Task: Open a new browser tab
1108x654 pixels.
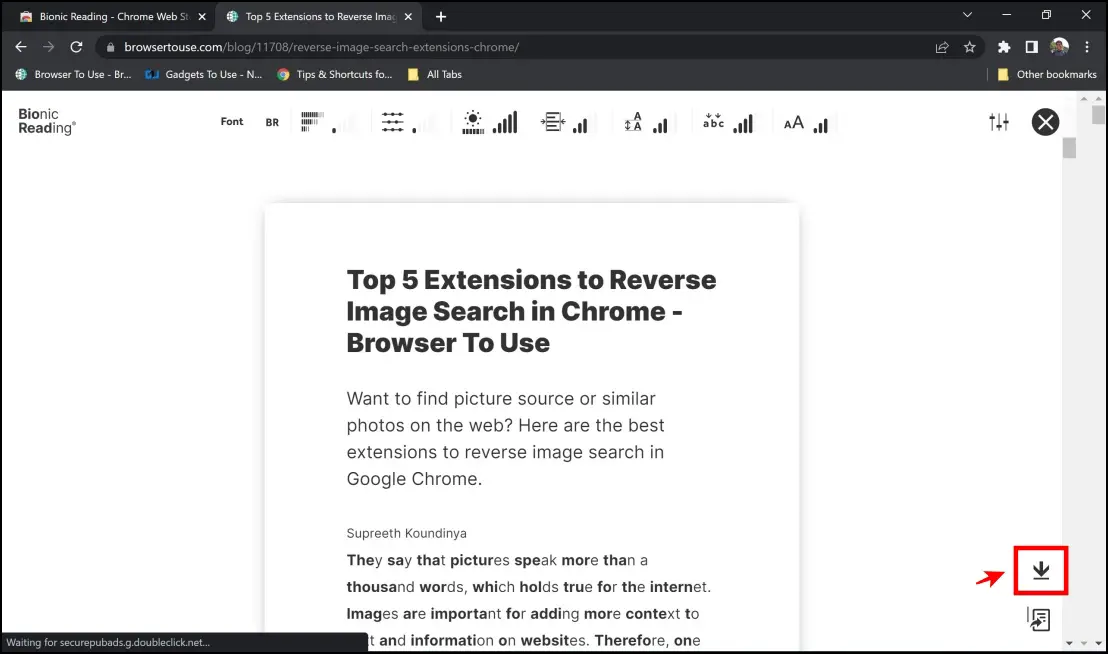Action: click(x=441, y=16)
